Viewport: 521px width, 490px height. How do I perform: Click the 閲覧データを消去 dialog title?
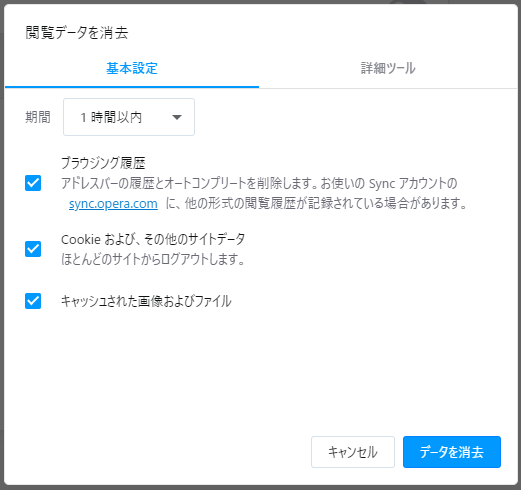coord(77,33)
